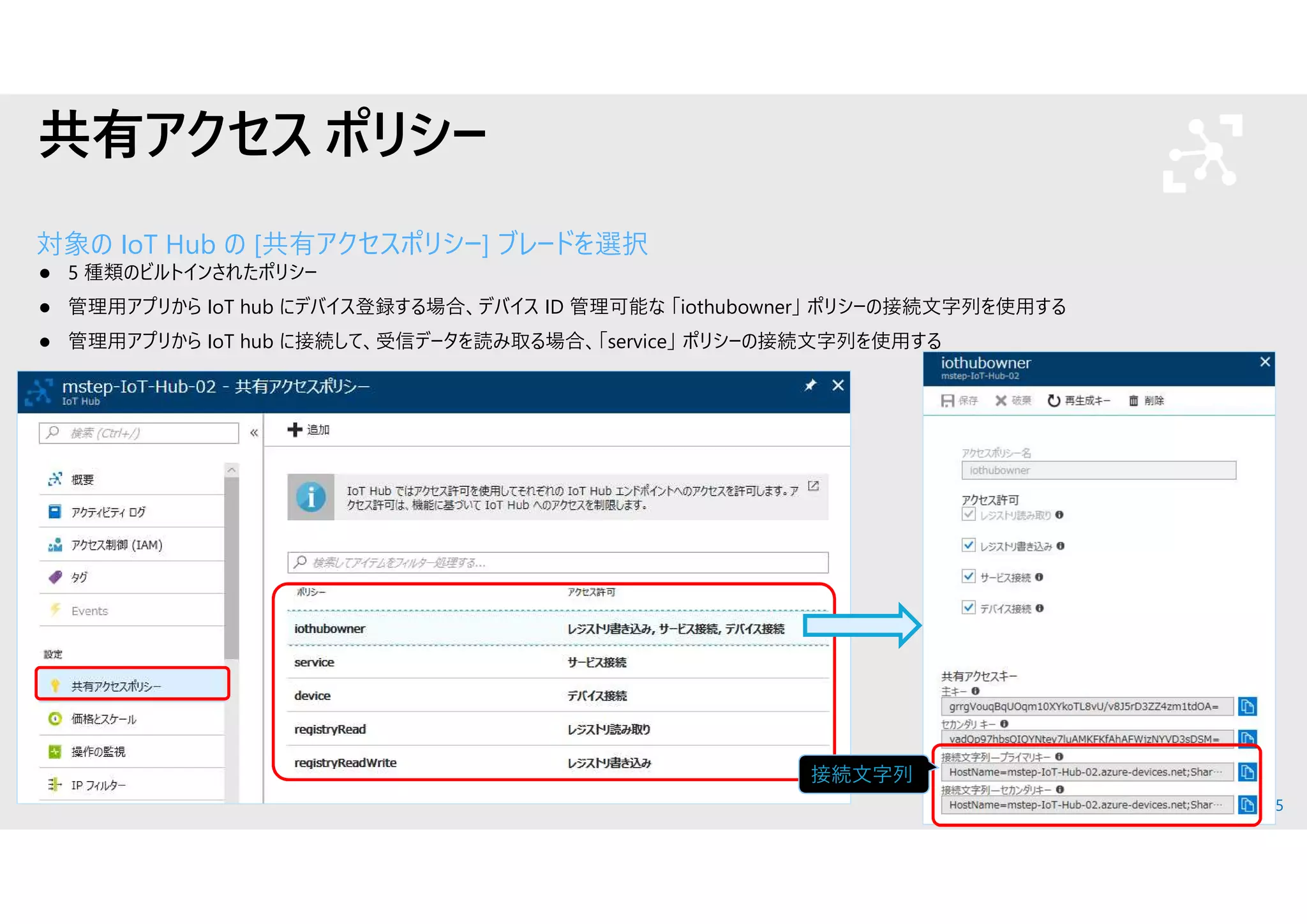The height and width of the screenshot is (924, 1307).
Task: Open 操作の監視 menu item
Action: pos(131,752)
